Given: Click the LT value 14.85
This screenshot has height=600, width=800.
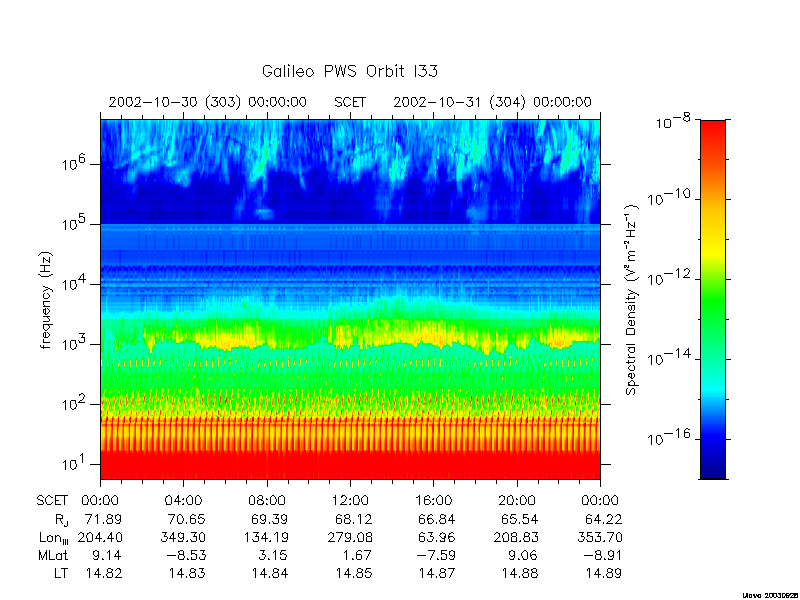Looking at the screenshot, I should (354, 573).
